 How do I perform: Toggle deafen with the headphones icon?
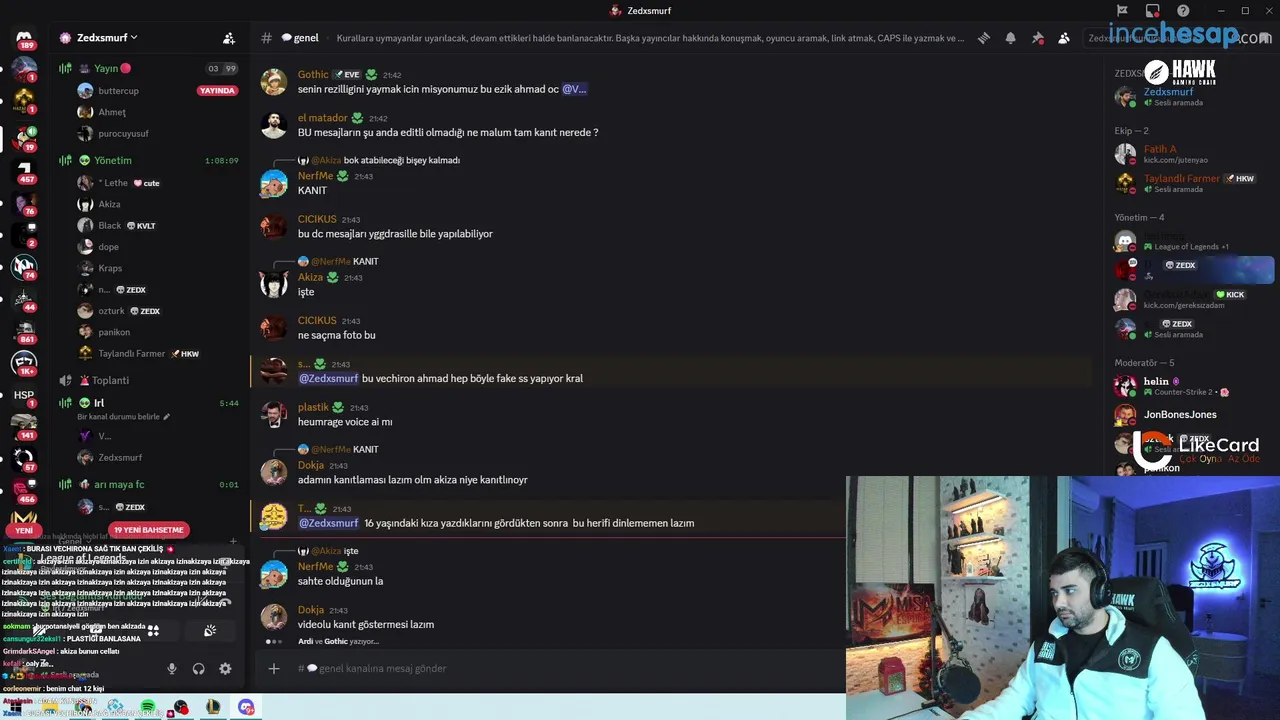pos(198,669)
